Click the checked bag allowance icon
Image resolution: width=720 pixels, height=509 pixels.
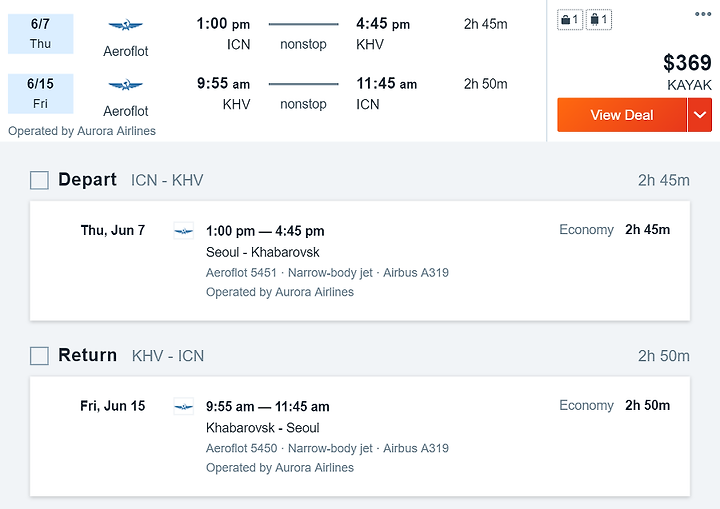point(599,20)
